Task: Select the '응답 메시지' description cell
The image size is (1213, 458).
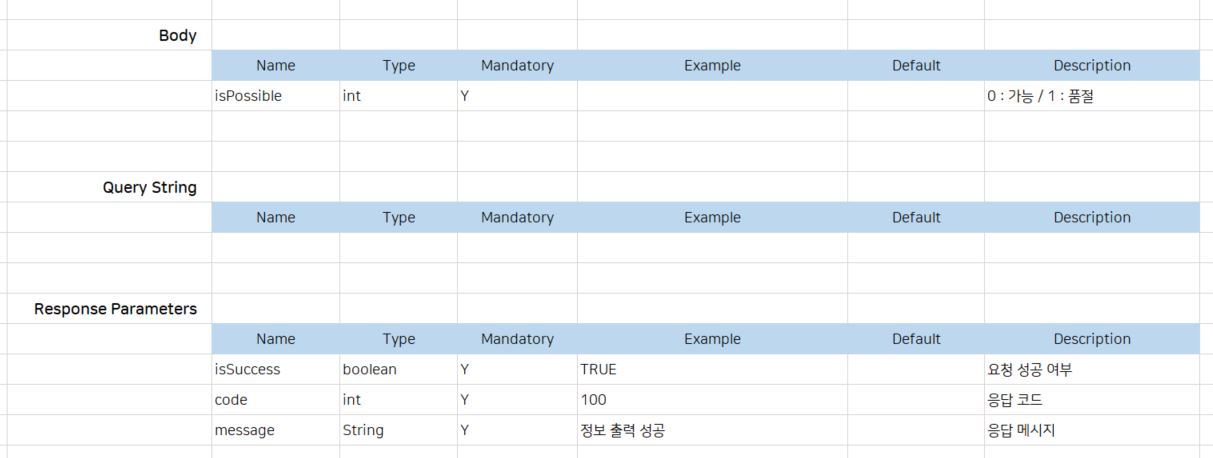Action: (x=1021, y=430)
